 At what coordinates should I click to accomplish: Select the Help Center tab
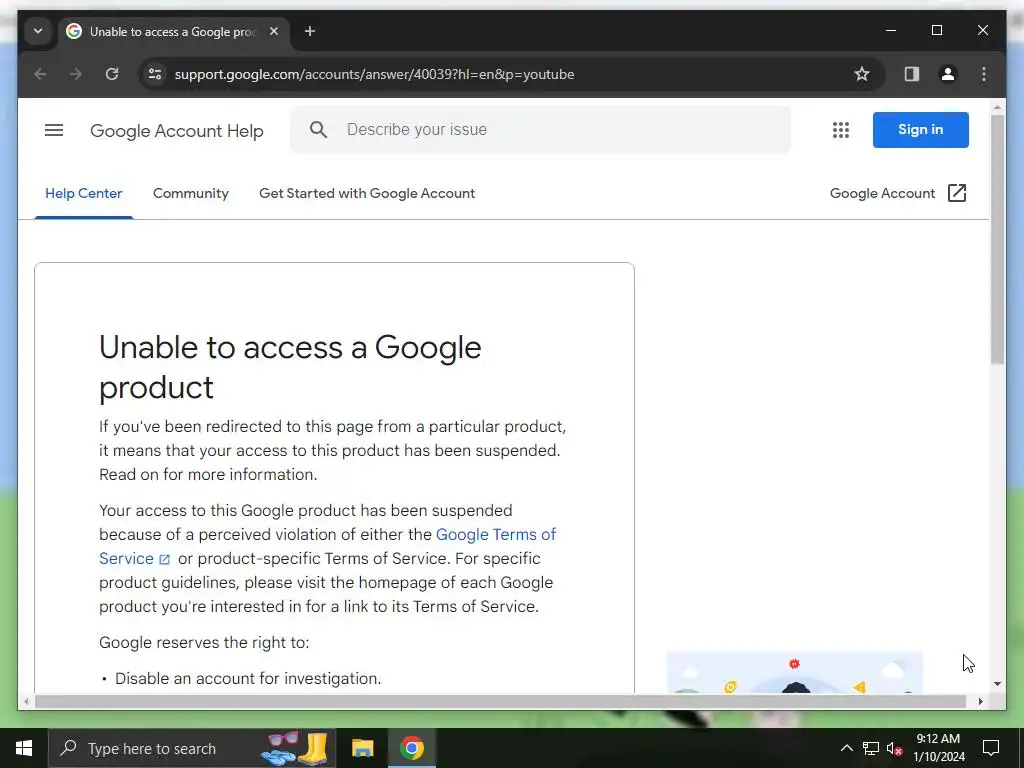coord(84,193)
